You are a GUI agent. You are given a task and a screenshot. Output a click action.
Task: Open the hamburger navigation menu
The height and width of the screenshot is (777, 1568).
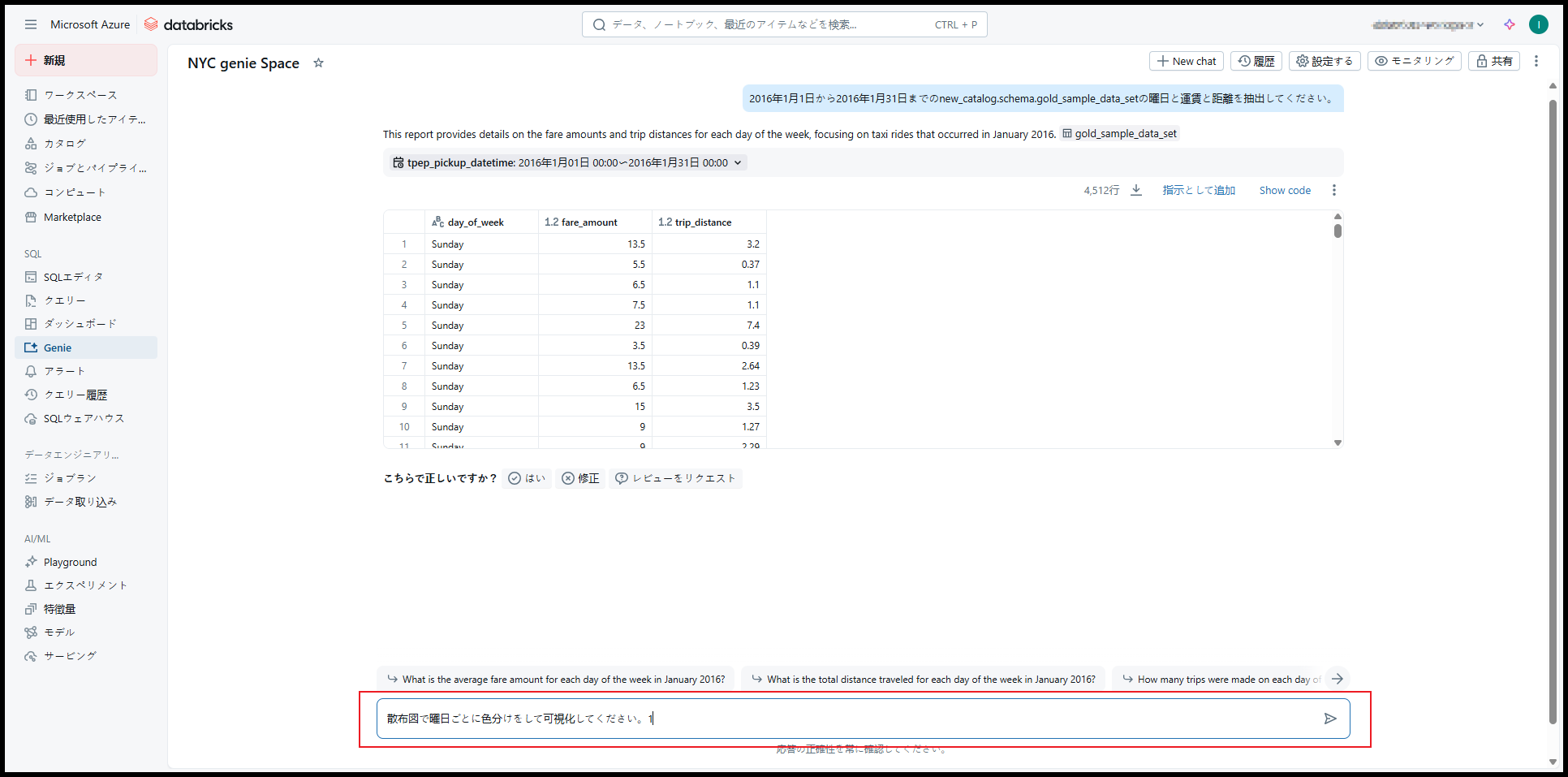click(x=31, y=24)
